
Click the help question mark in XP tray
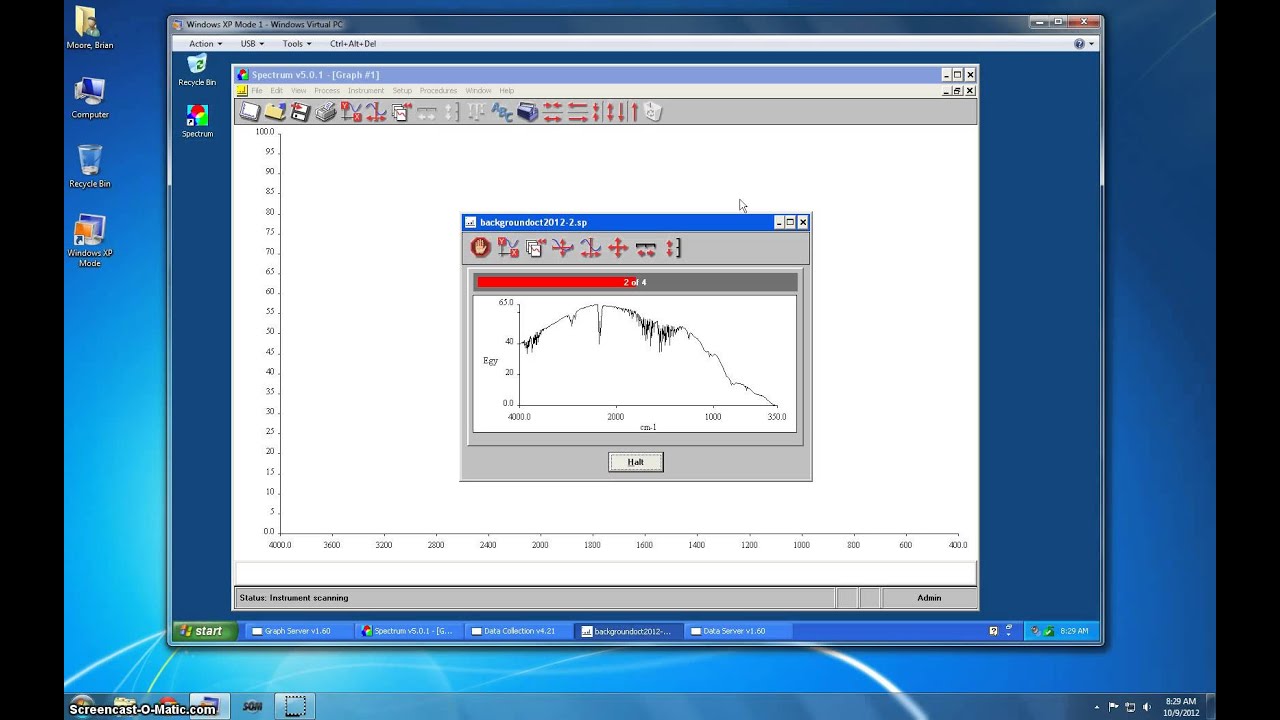[993, 631]
